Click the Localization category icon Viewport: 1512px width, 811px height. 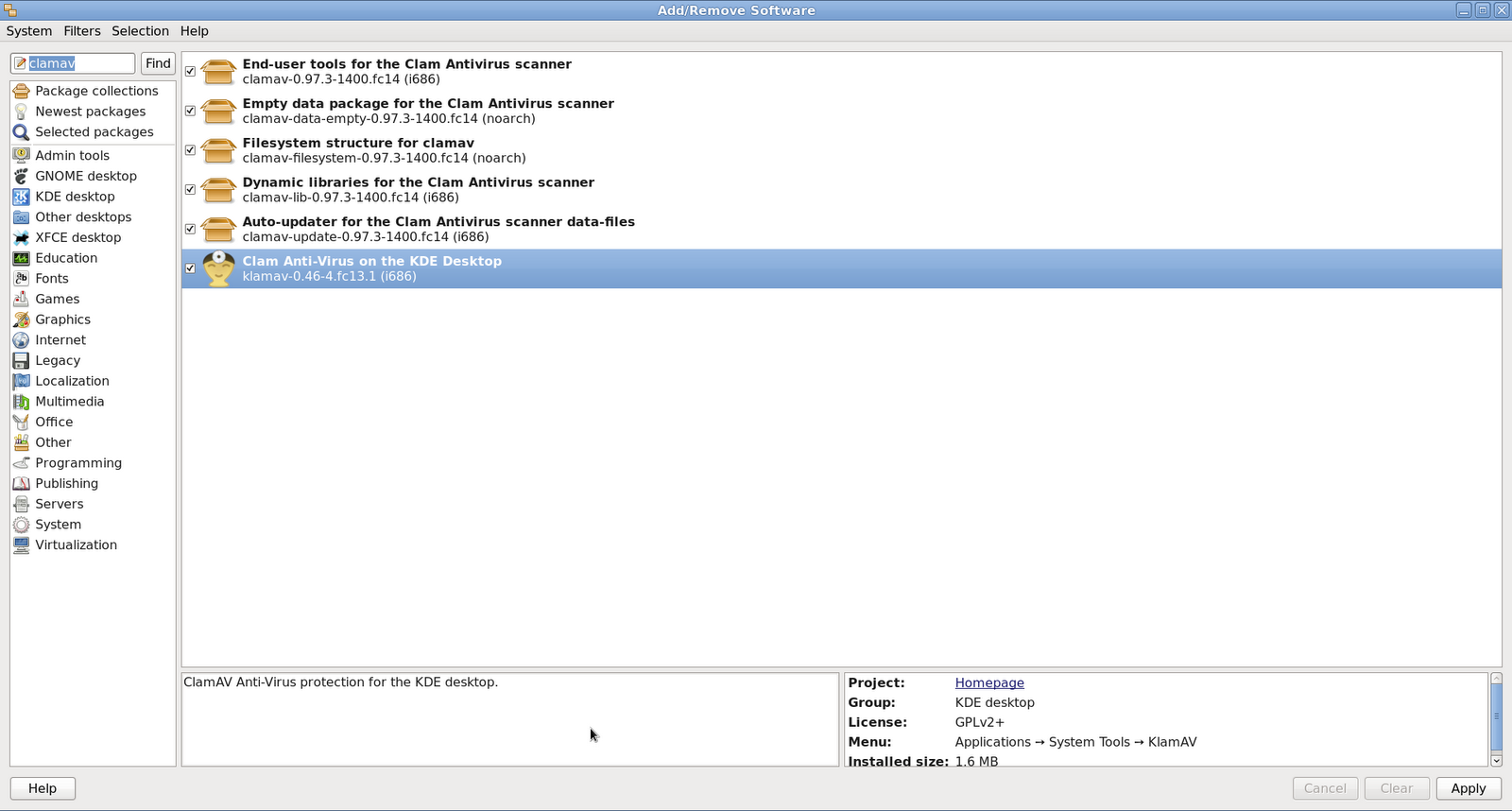coord(21,381)
